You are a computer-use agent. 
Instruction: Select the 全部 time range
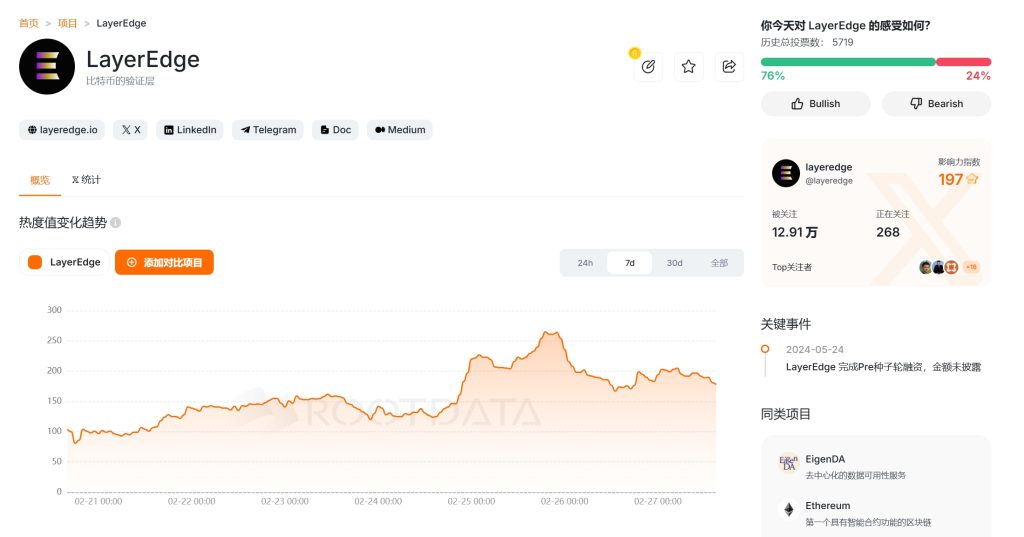(719, 263)
